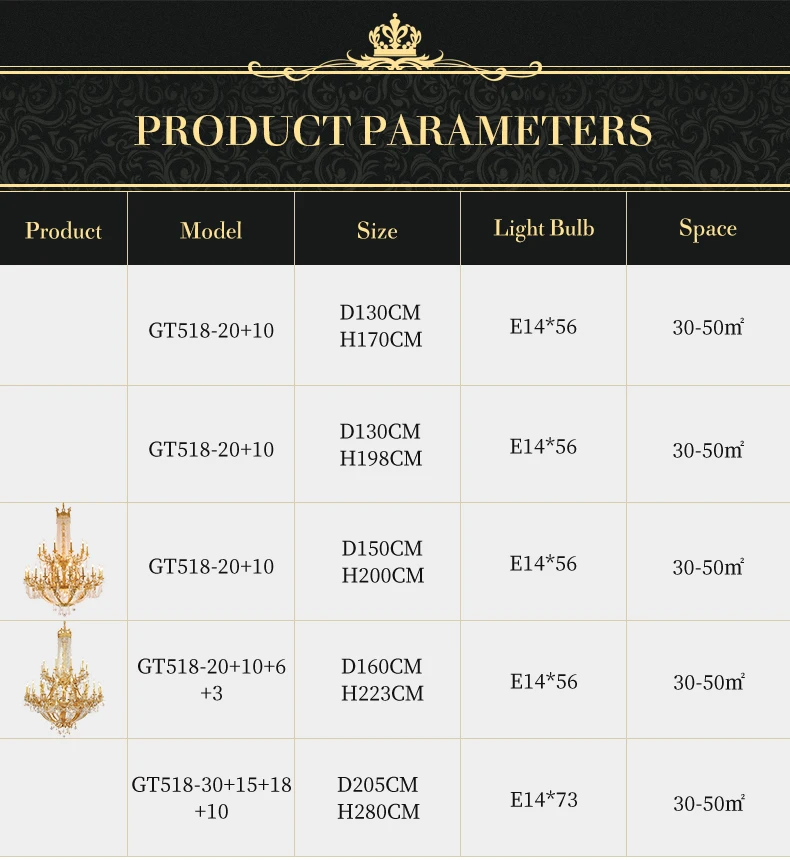Click the gold crown emblem at top
Image resolution: width=790 pixels, height=860 pixels.
pos(395,45)
